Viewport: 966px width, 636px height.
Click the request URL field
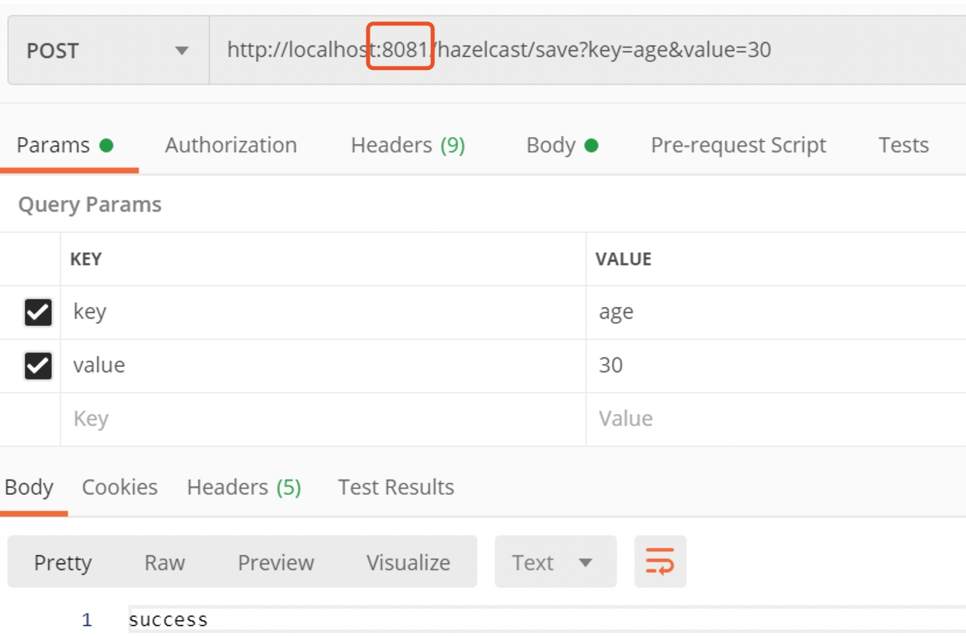588,51
